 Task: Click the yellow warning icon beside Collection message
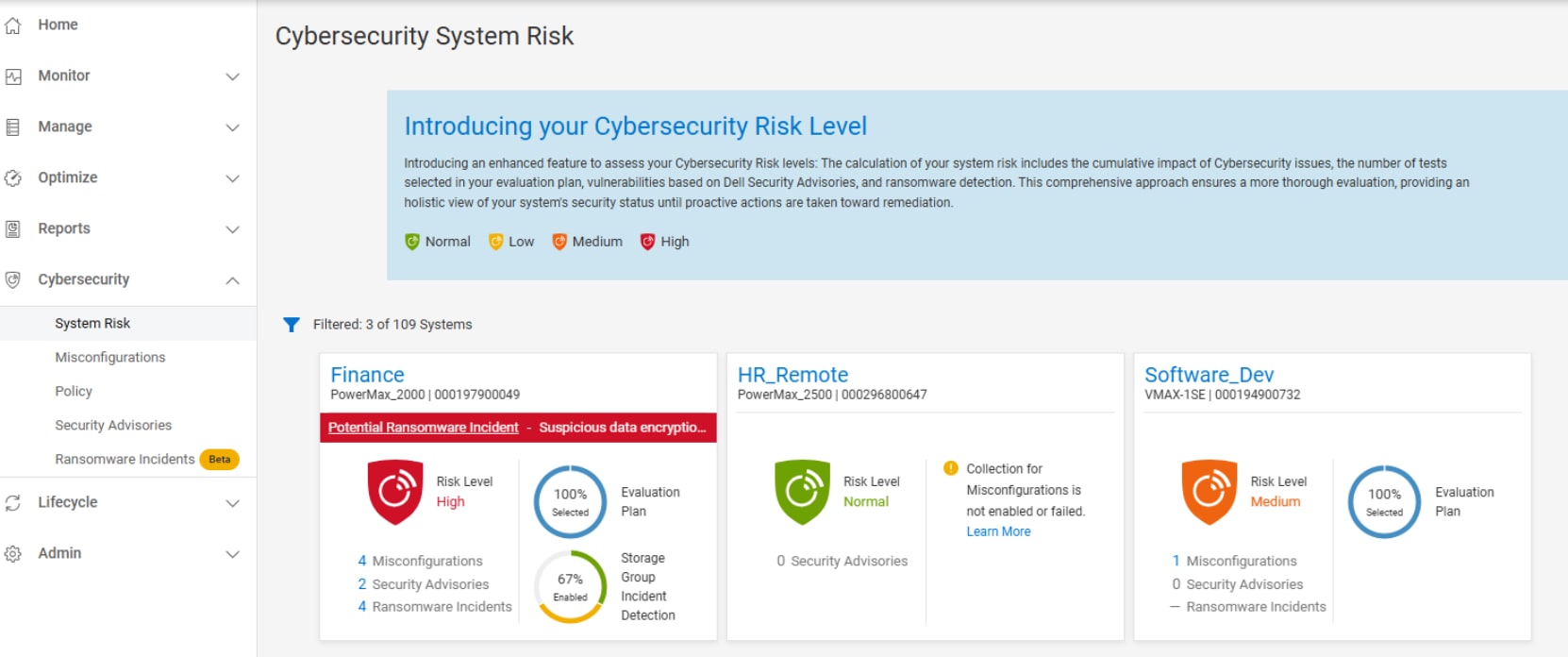tap(951, 468)
